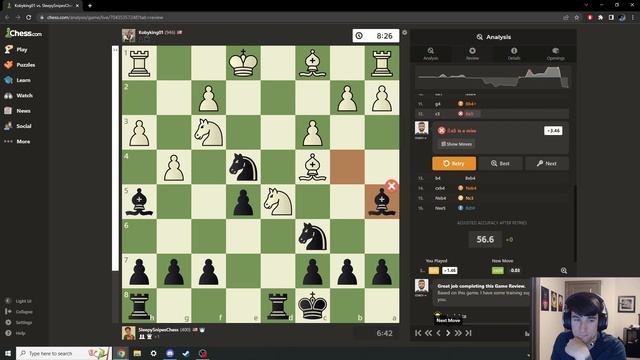Screen dimensions: 640x360
Task: Click the Next key-move button
Action: pyautogui.click(x=547, y=163)
